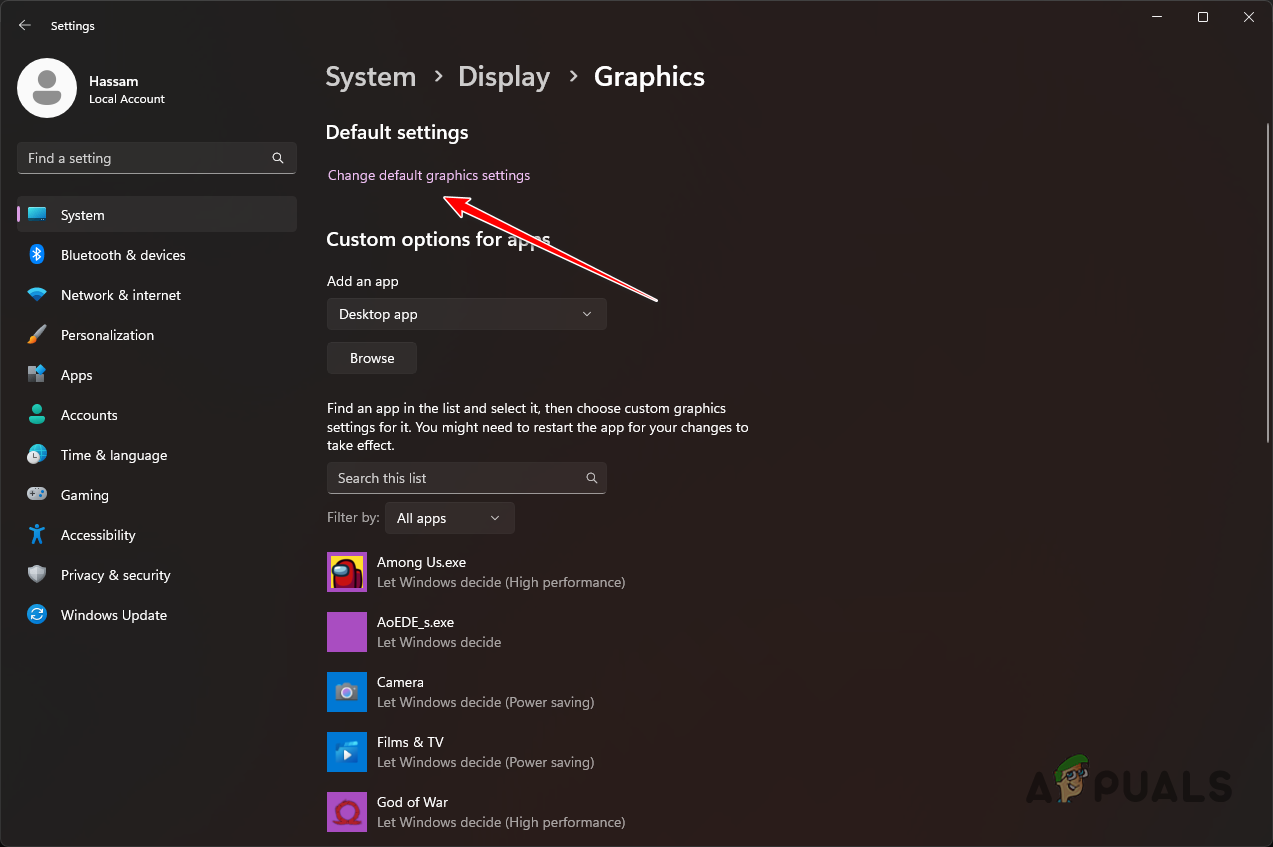
Task: Click the Films & TV app icon
Action: pyautogui.click(x=346, y=751)
